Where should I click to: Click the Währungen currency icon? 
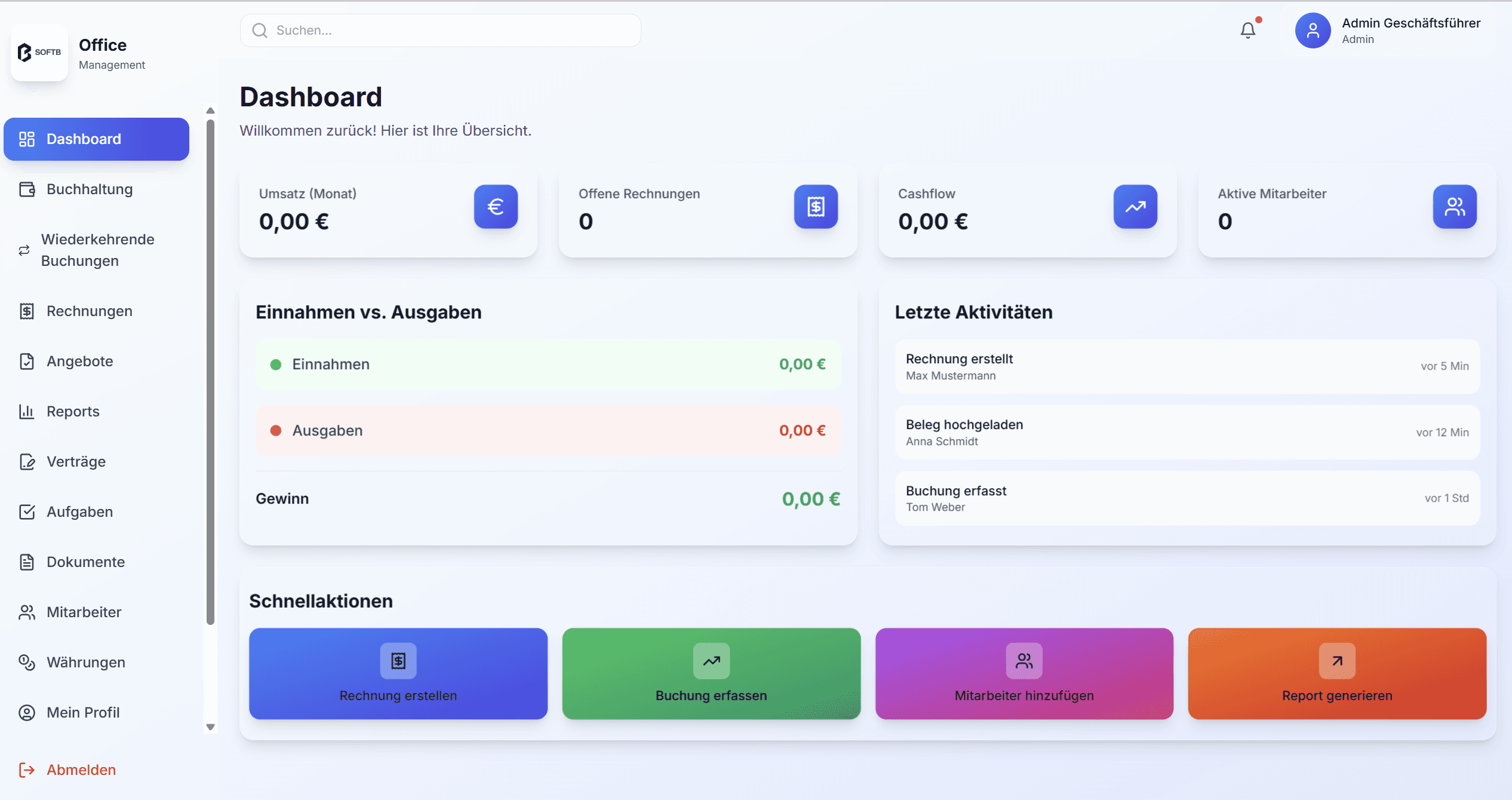[x=26, y=662]
